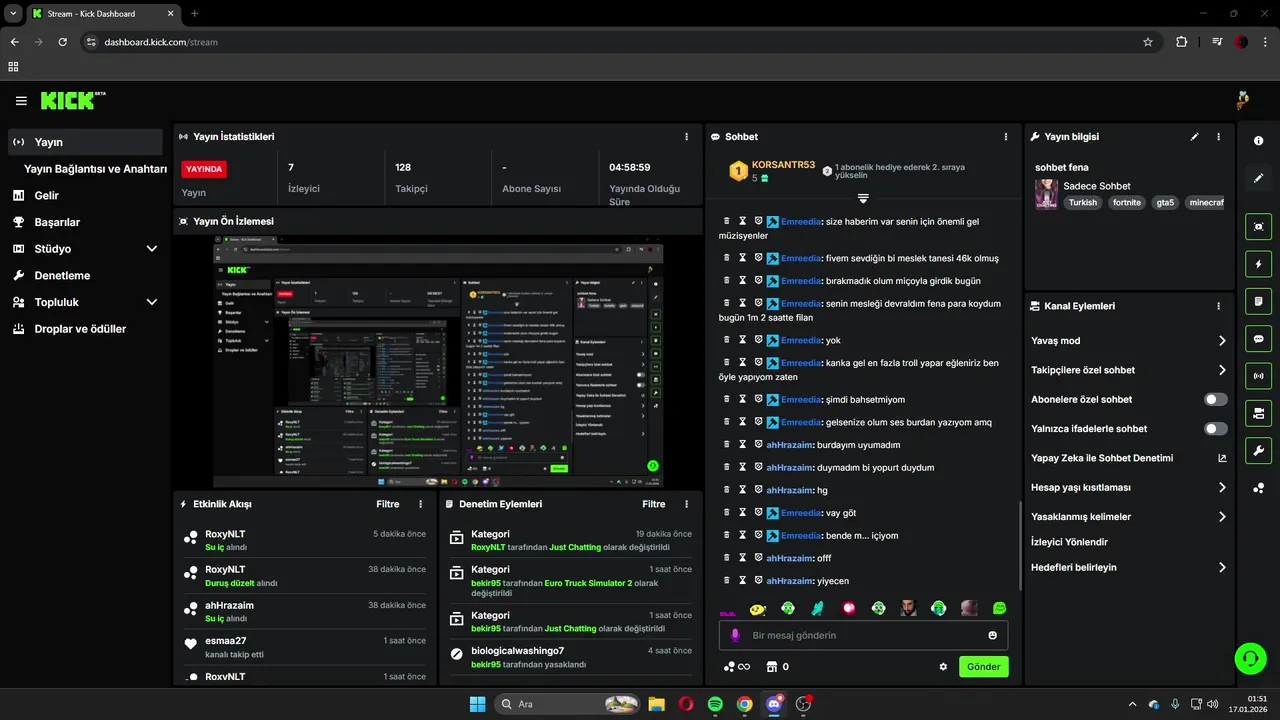Insert the green smiley blob emote
1280x720 pixels.
point(999,608)
